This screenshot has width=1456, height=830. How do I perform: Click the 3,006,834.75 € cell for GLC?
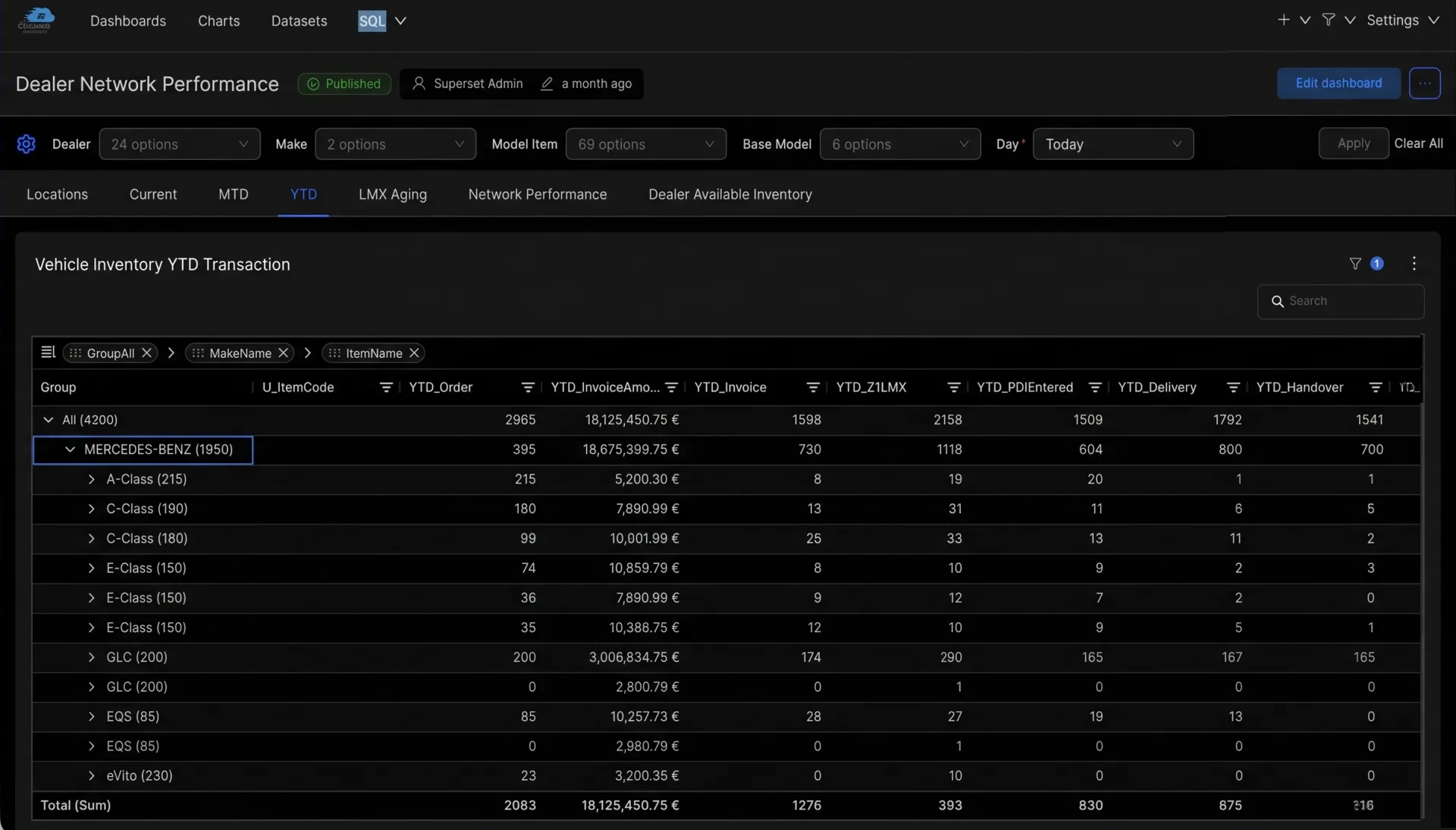pyautogui.click(x=634, y=657)
